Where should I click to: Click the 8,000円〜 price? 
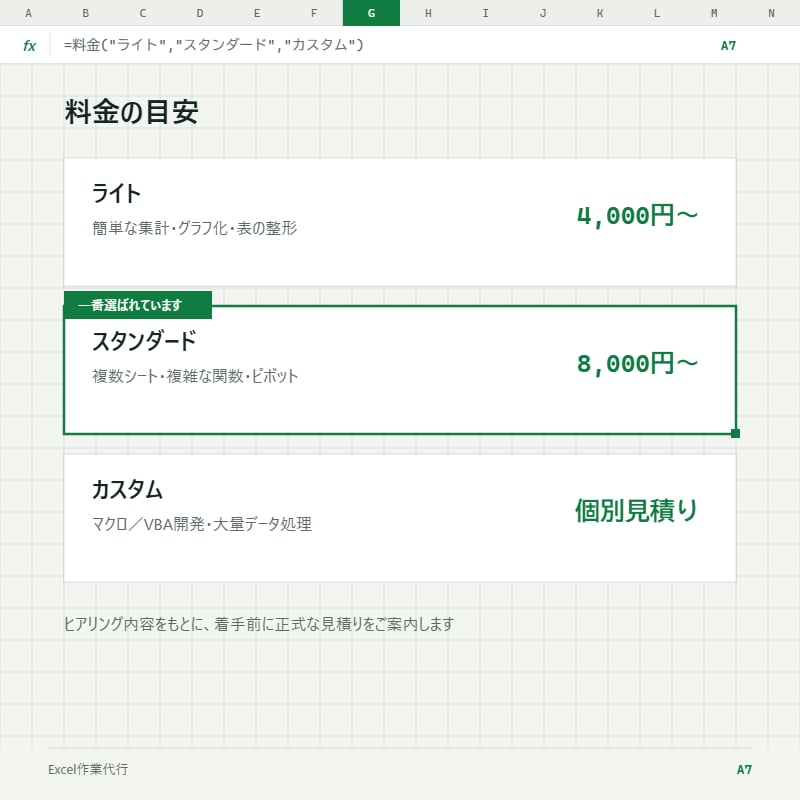[x=637, y=364]
